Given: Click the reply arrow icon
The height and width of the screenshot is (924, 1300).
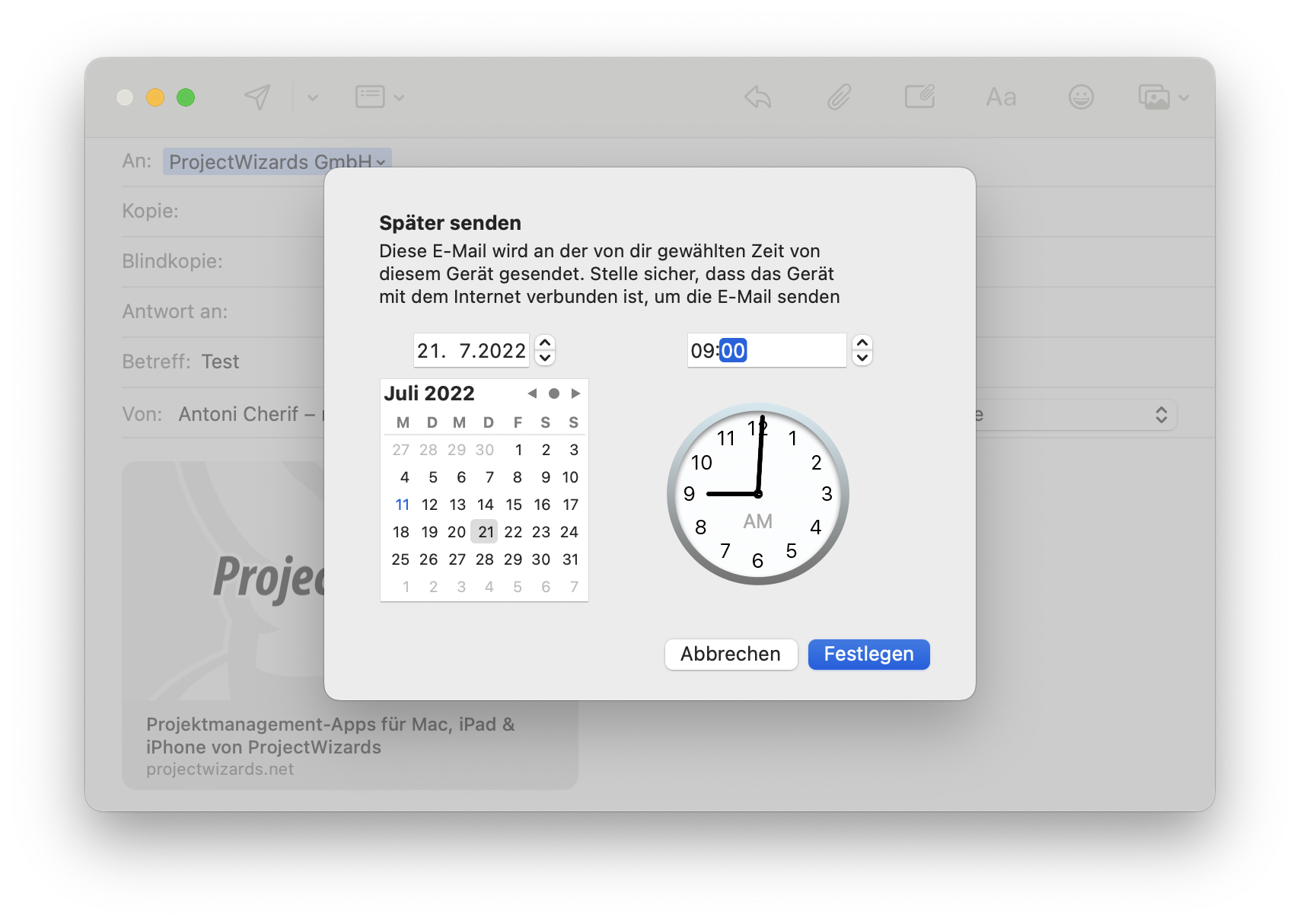Looking at the screenshot, I should 758,97.
